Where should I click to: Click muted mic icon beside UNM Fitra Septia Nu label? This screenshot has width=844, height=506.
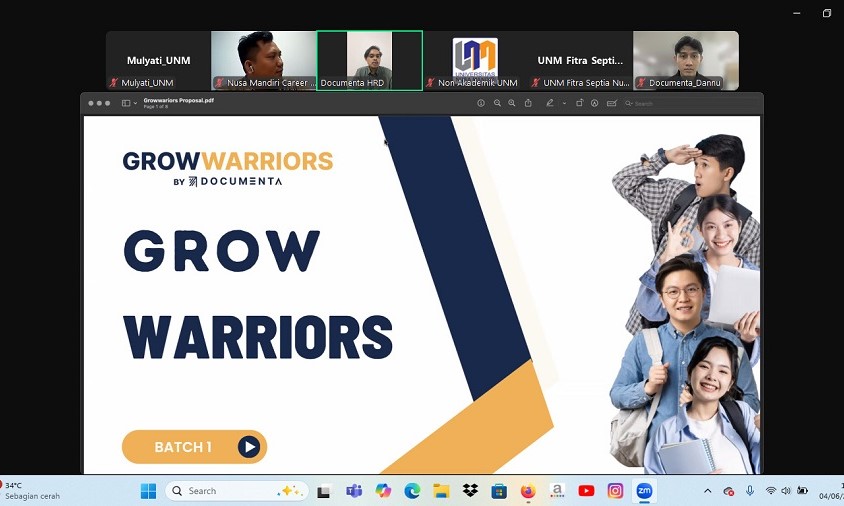click(536, 82)
